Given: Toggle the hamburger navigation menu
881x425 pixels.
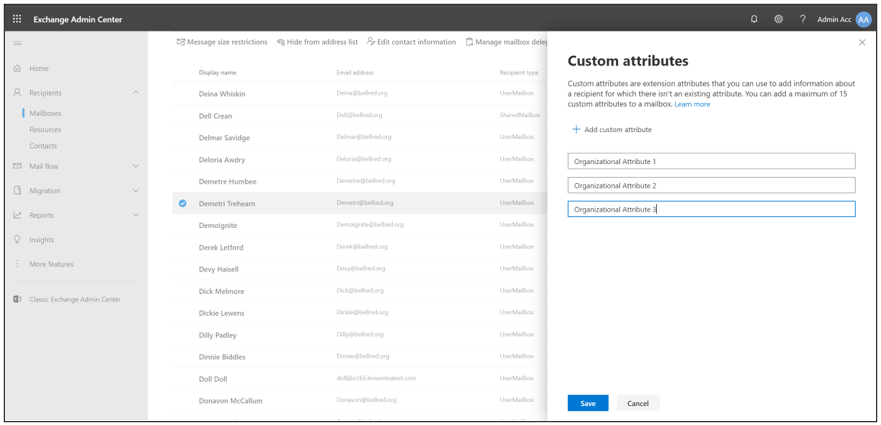Looking at the screenshot, I should 17,43.
